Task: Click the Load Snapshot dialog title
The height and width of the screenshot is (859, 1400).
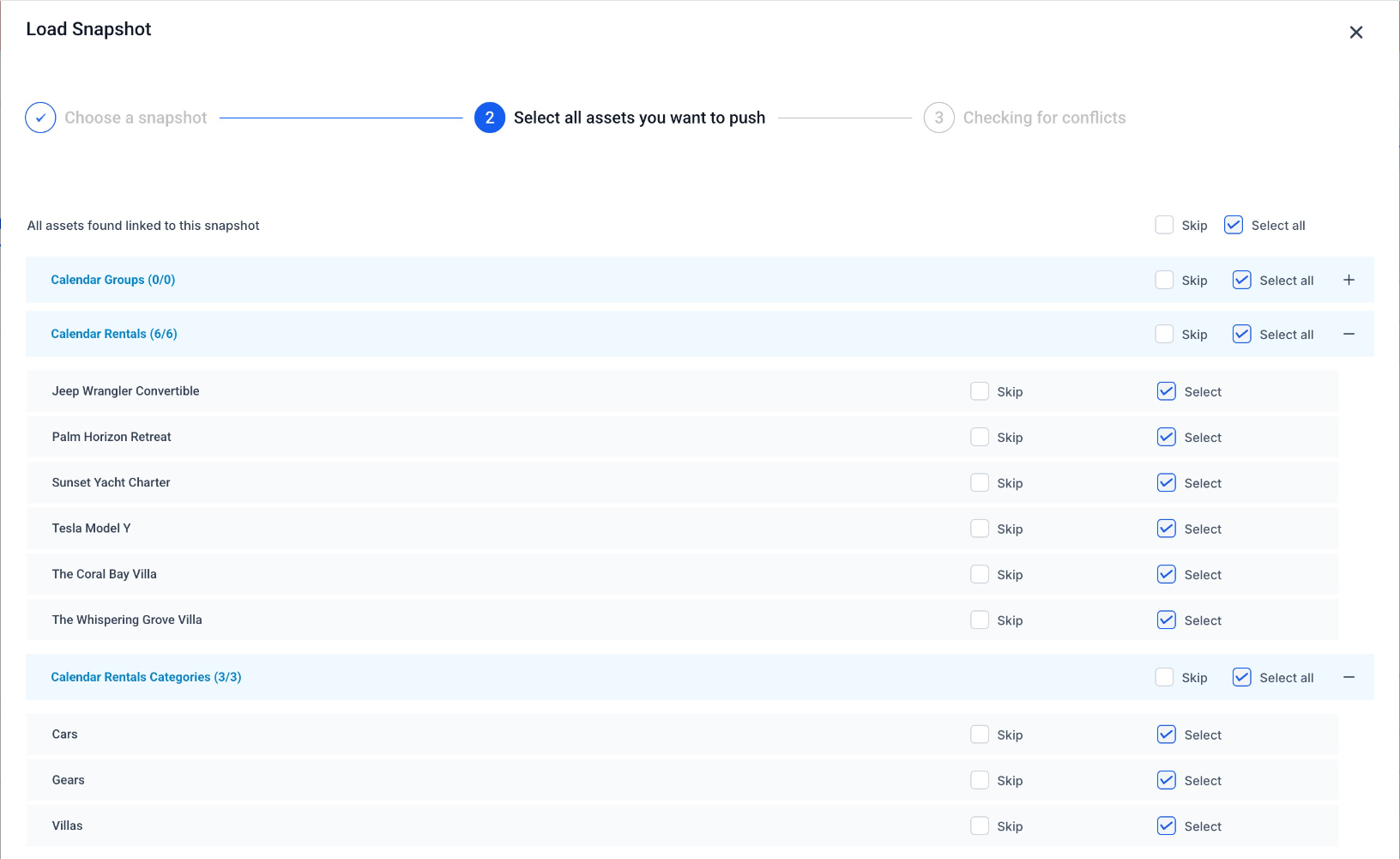Action: pos(88,29)
